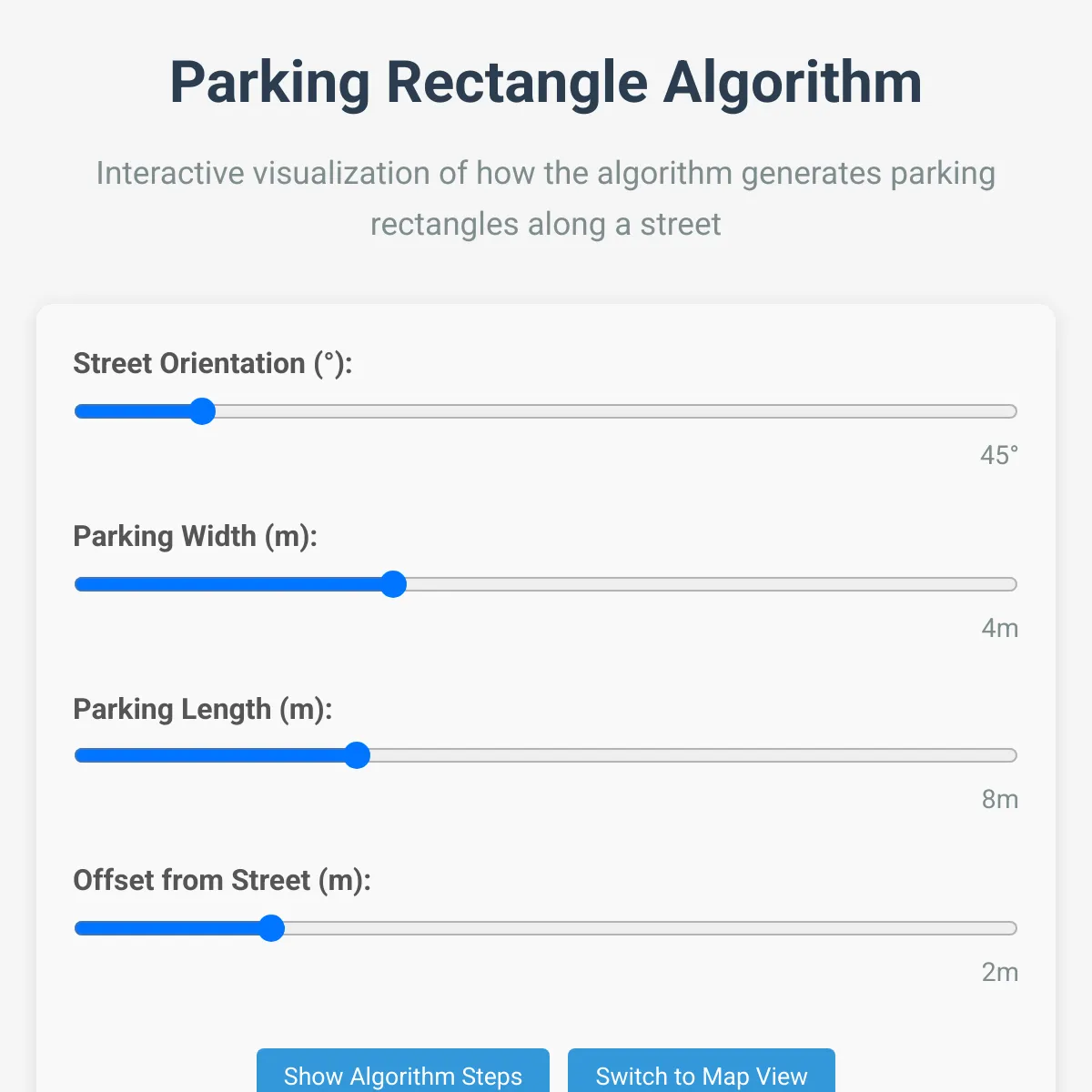Click the 4m value readout
1092x1092 pixels.
click(1002, 628)
